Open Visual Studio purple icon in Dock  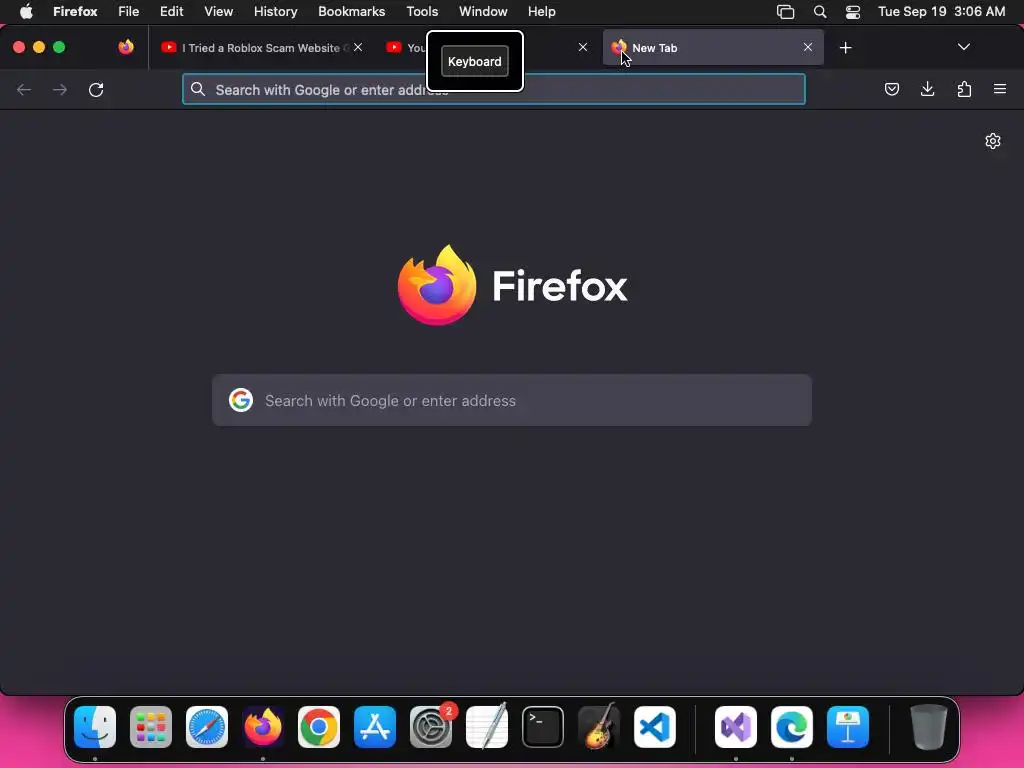pos(736,727)
